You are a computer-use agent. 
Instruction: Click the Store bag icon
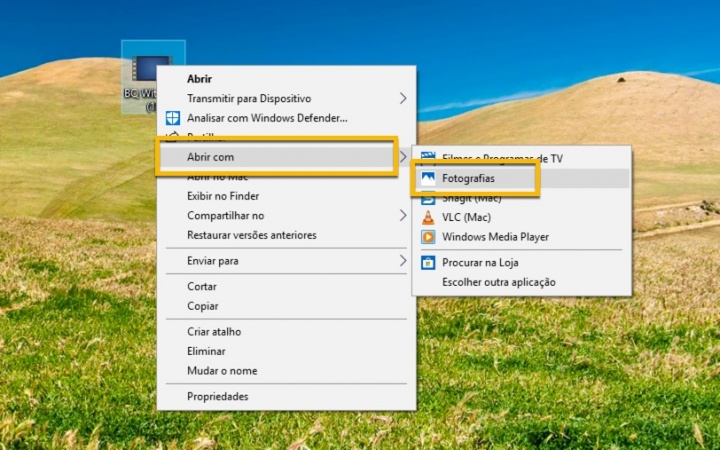pyautogui.click(x=428, y=263)
